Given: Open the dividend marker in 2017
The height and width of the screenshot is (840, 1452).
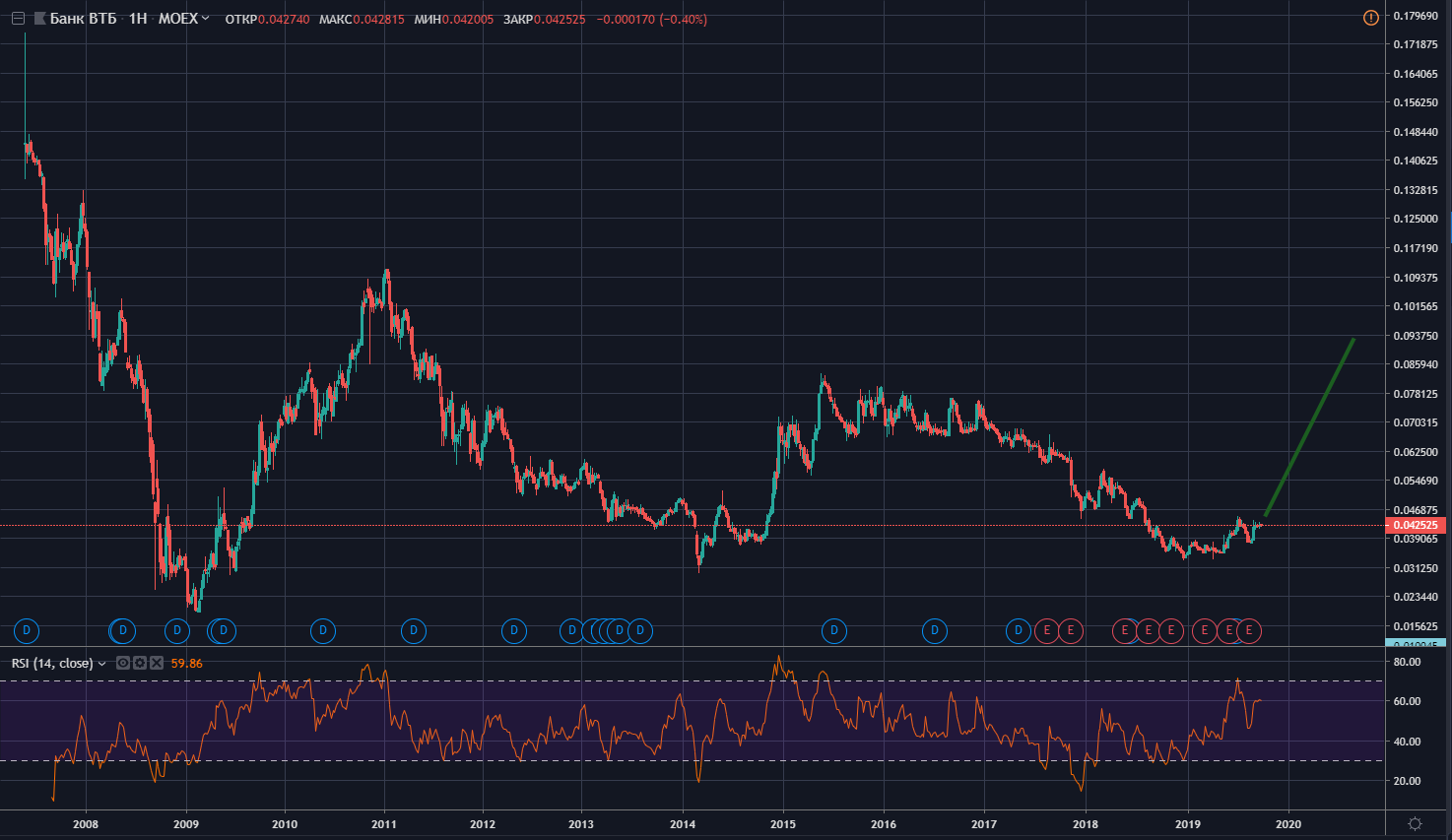Looking at the screenshot, I should (x=1019, y=630).
